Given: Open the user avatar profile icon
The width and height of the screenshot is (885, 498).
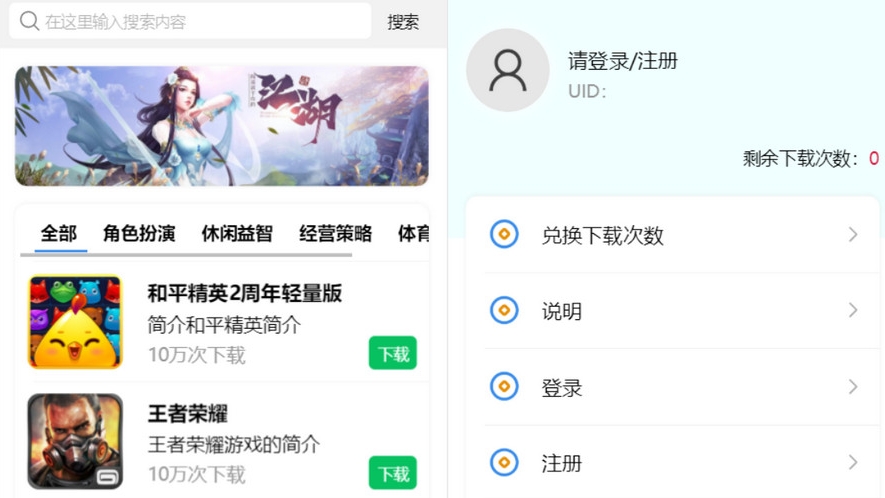Looking at the screenshot, I should [x=507, y=70].
